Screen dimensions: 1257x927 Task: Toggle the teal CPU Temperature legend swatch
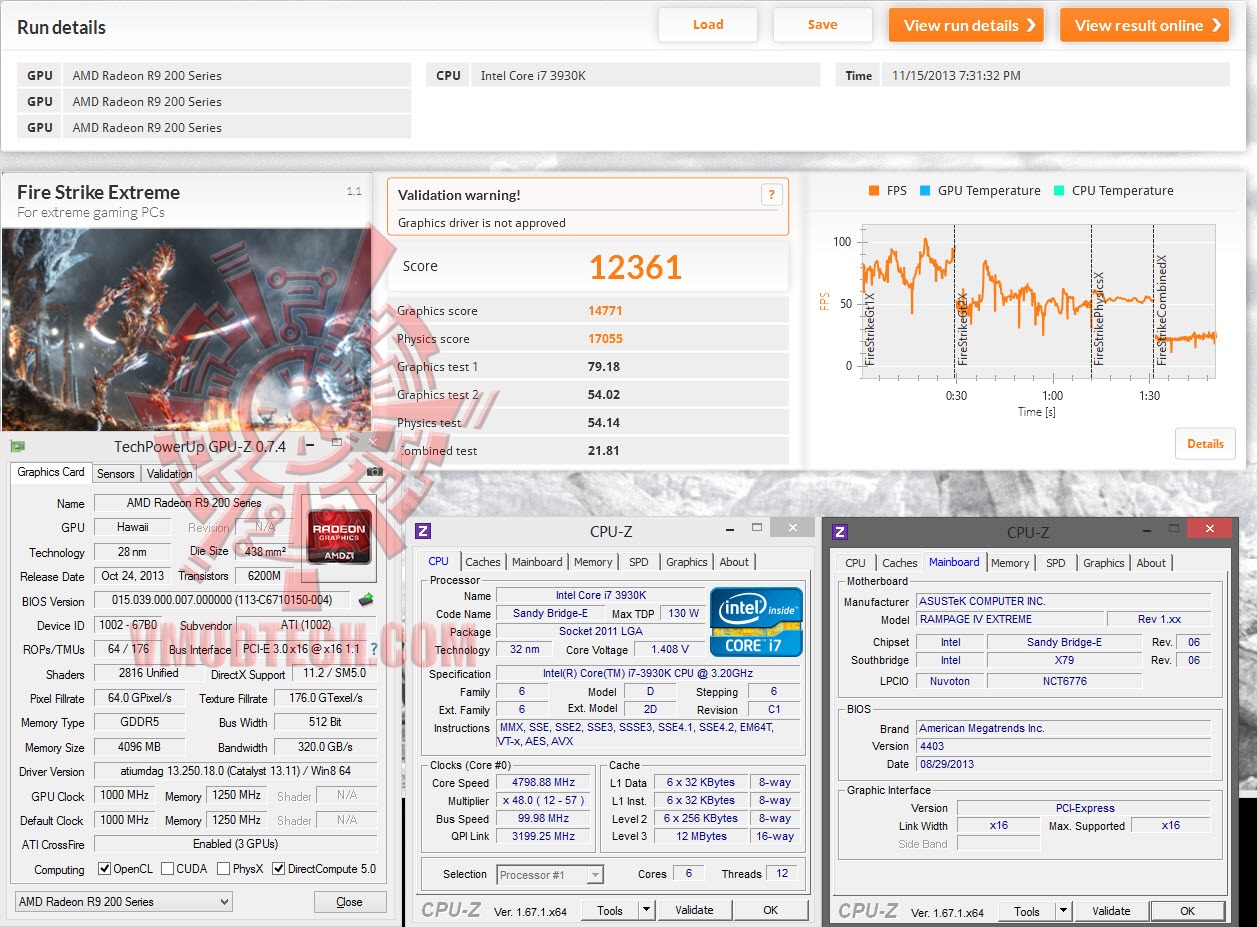1059,191
